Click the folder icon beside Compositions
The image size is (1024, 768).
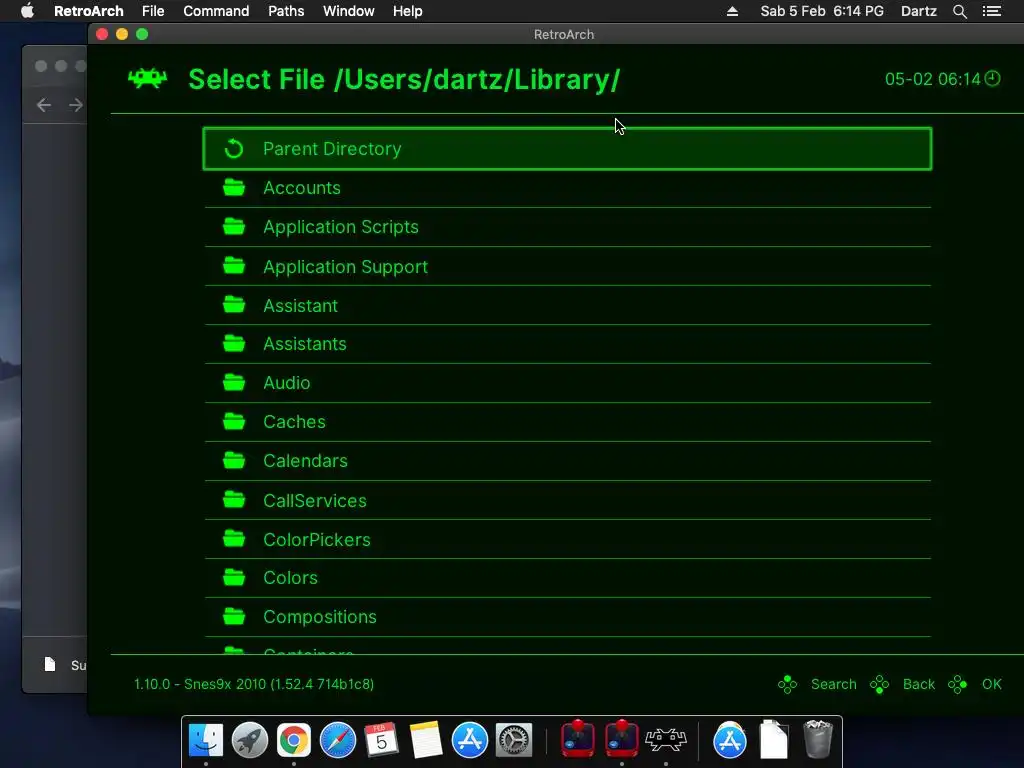coord(234,616)
